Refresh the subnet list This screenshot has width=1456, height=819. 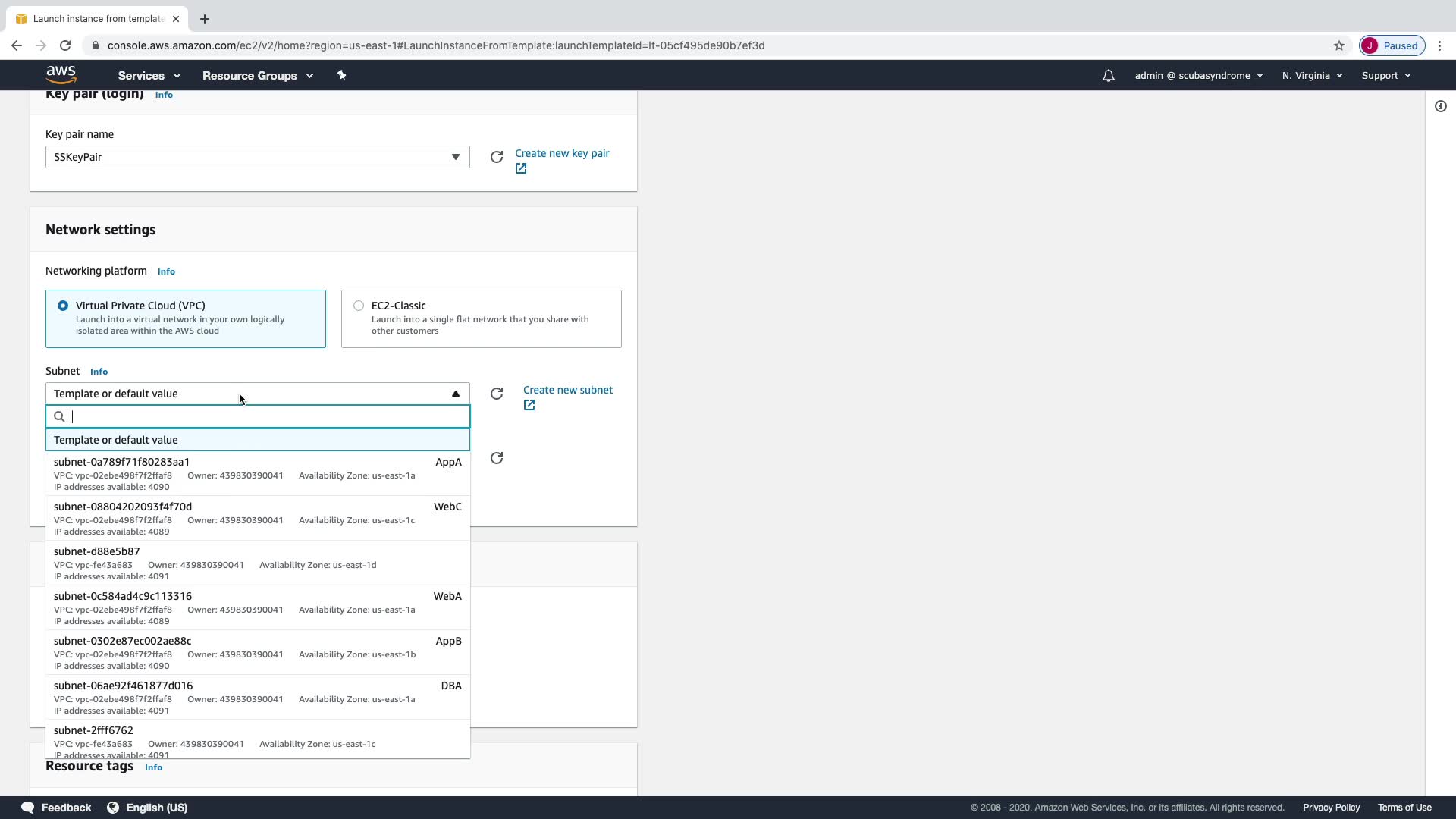497,394
